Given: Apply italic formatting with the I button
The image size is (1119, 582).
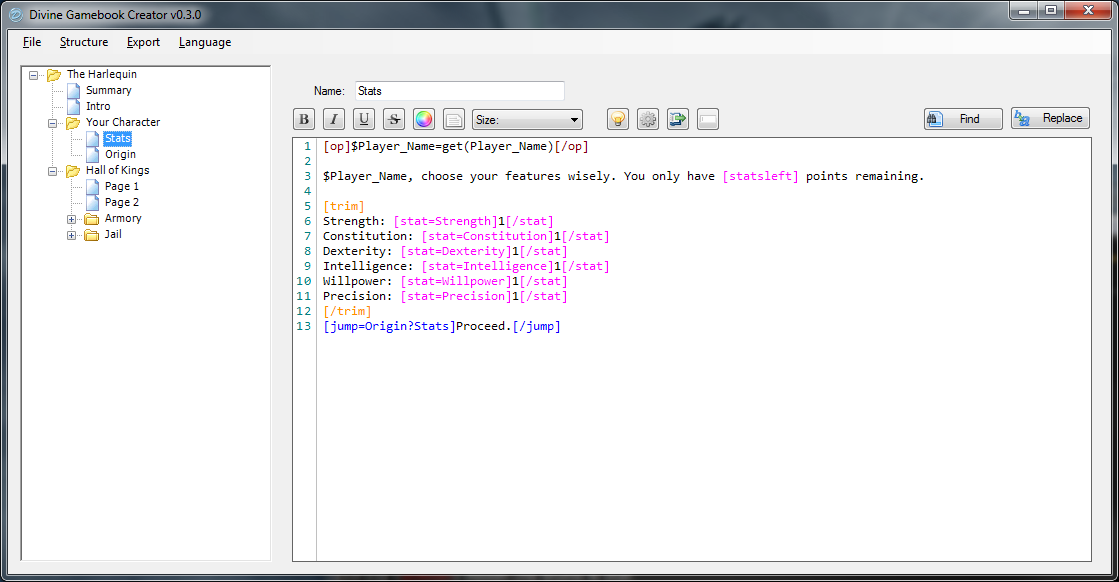Looking at the screenshot, I should coord(334,119).
